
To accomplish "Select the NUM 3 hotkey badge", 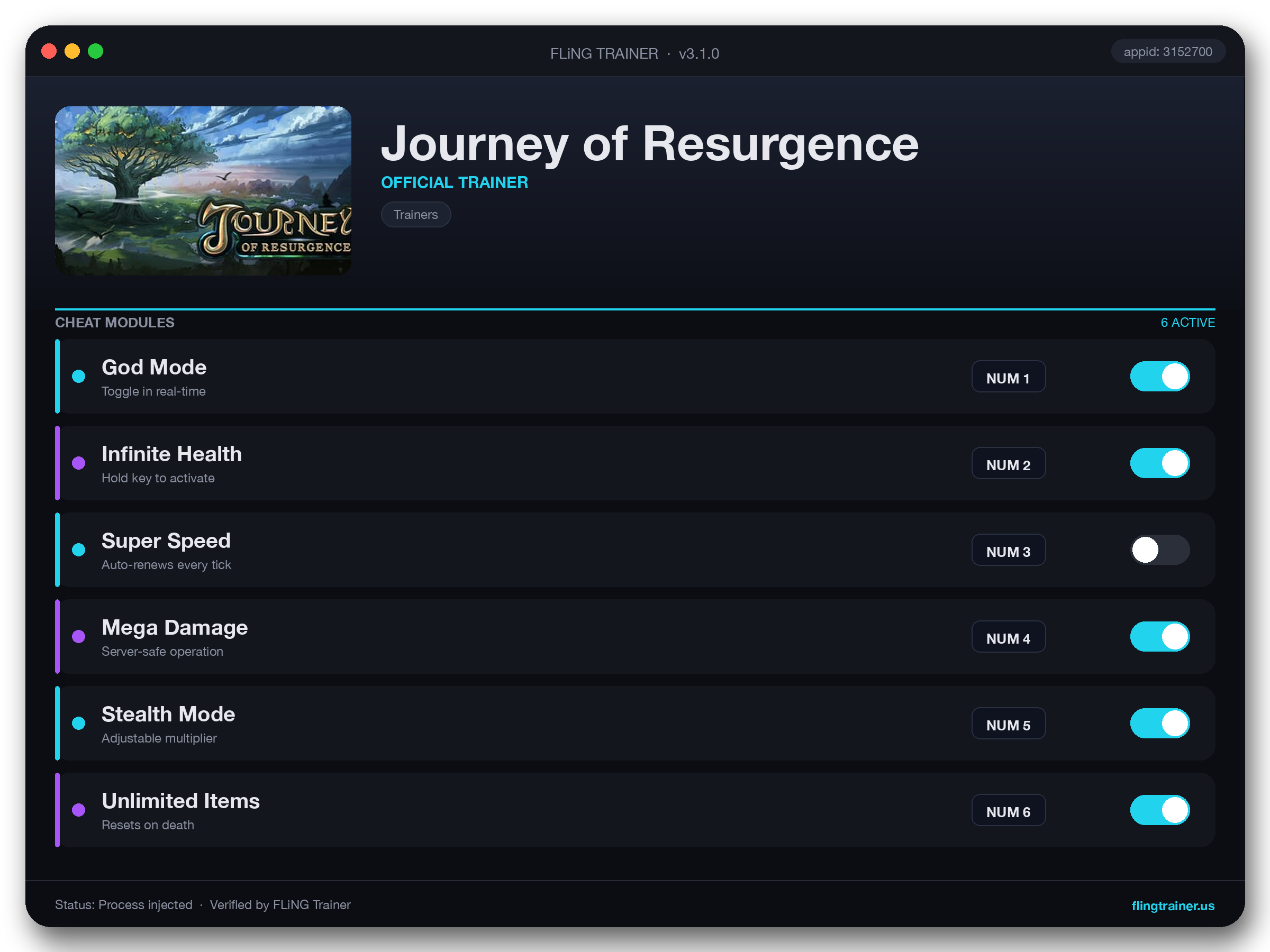I will (x=1008, y=550).
